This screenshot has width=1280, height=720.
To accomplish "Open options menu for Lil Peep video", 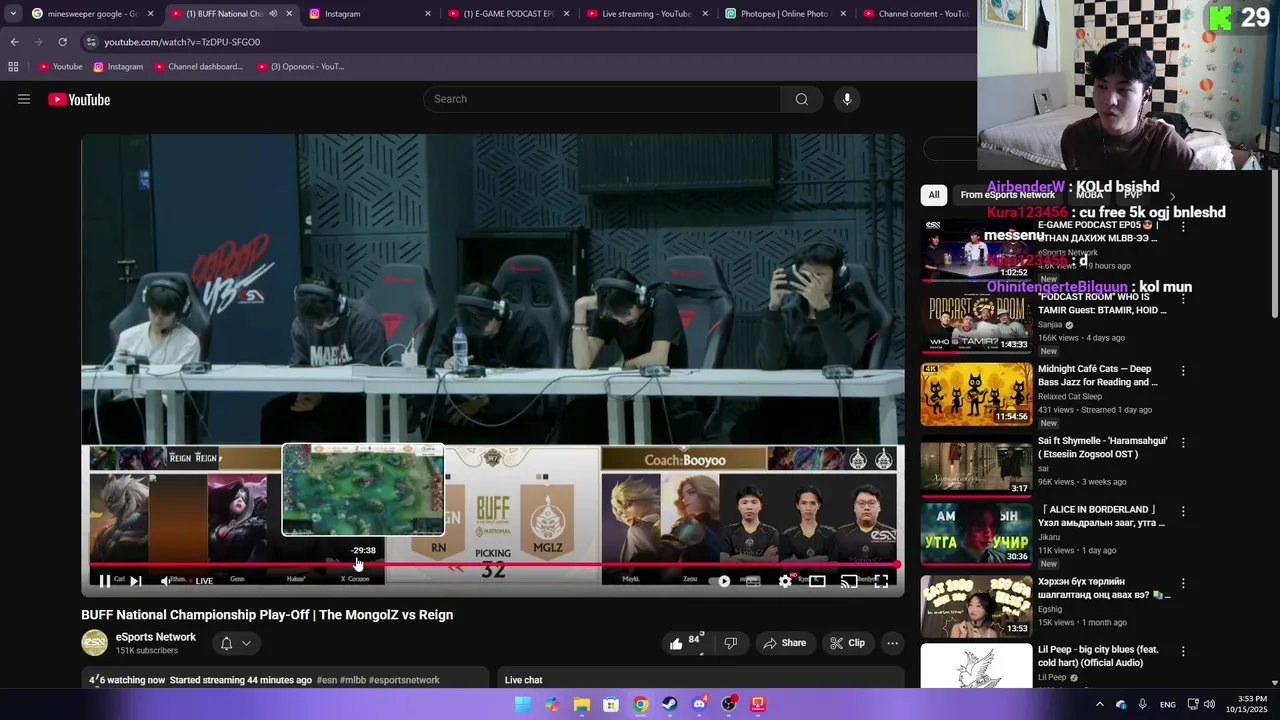I will tap(1183, 651).
